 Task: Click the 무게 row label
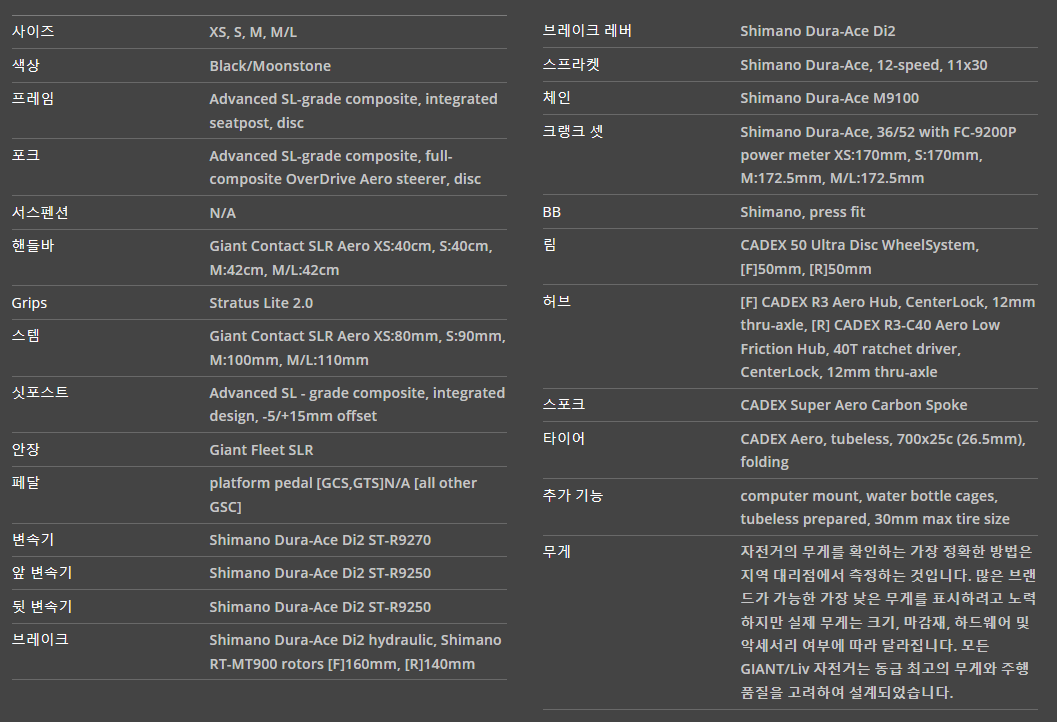(x=557, y=551)
